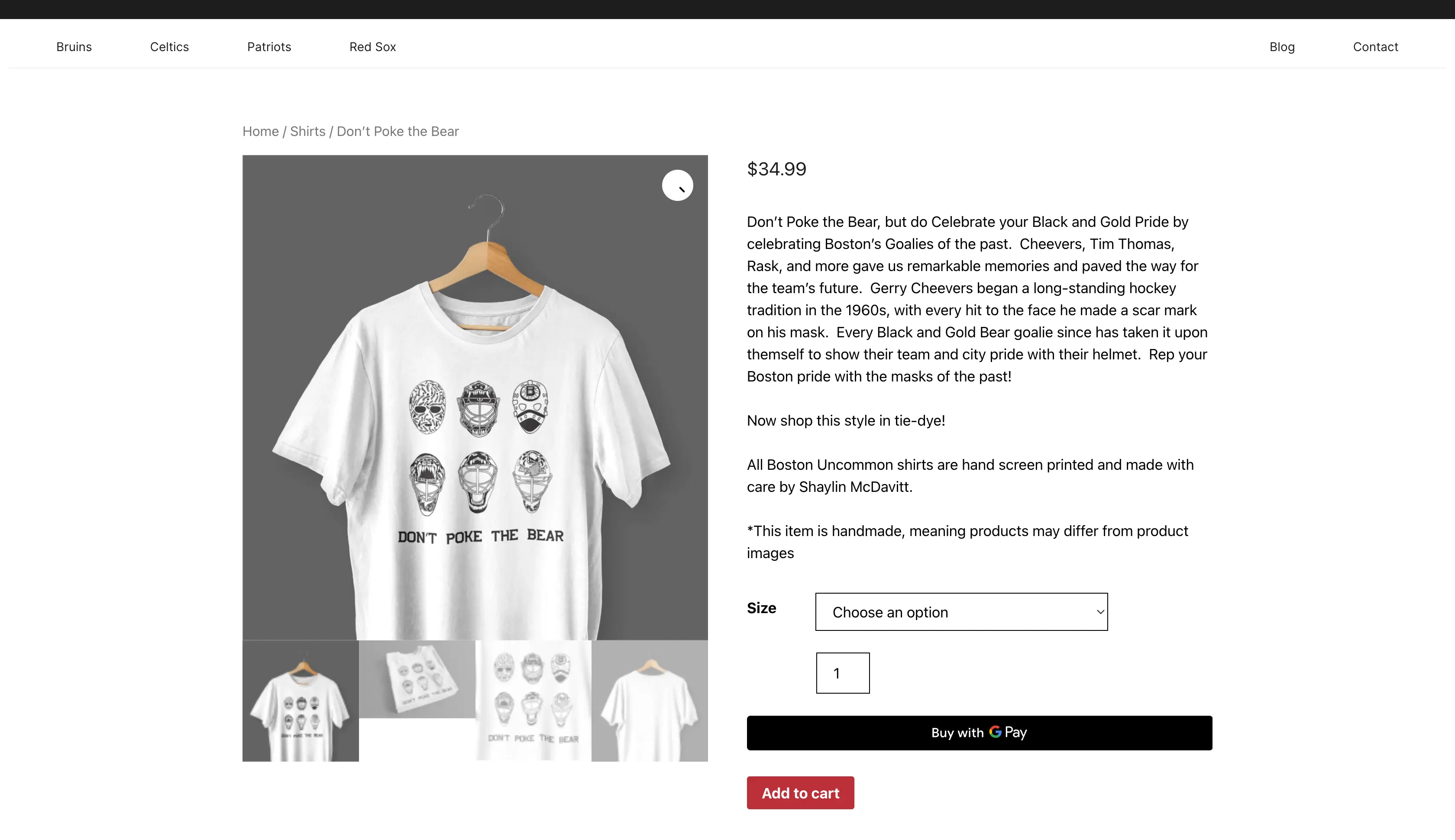Go to Home via the breadcrumb
Screen dimensions: 1455x840
click(260, 131)
